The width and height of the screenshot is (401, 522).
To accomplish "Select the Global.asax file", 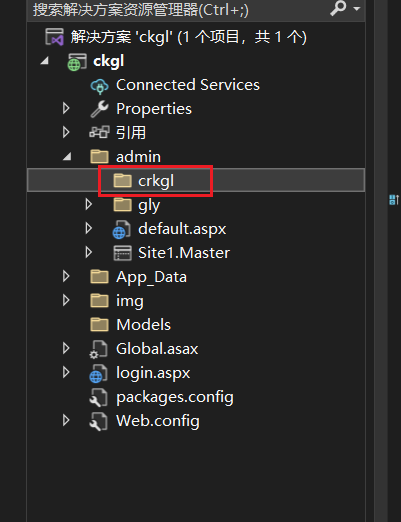I will (x=157, y=349).
